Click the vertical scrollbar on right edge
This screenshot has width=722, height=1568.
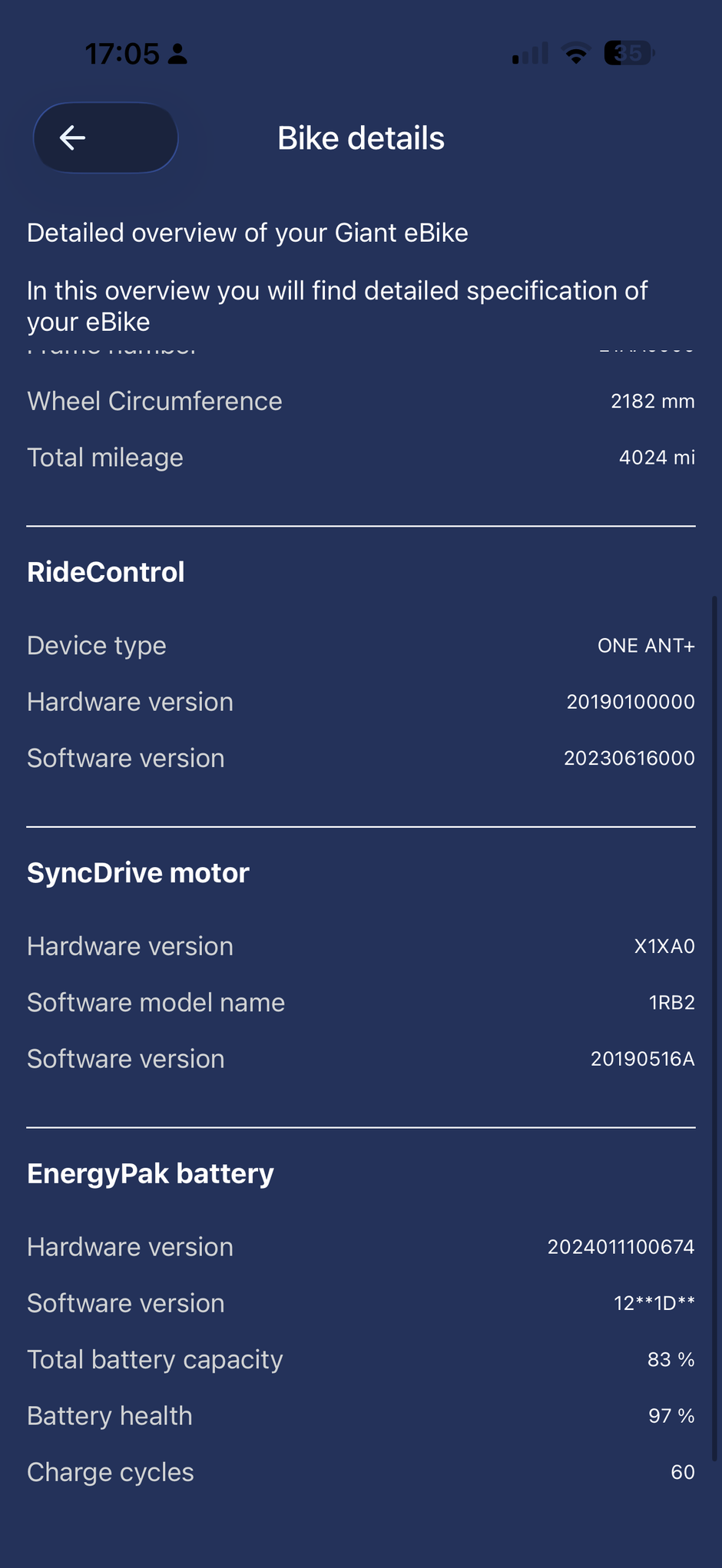click(x=716, y=1029)
